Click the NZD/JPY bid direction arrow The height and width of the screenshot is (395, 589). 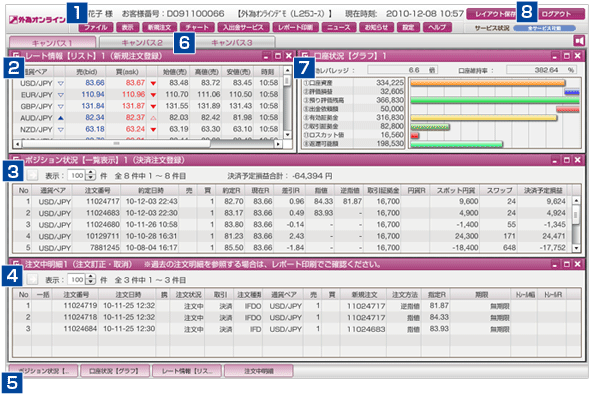(60, 130)
